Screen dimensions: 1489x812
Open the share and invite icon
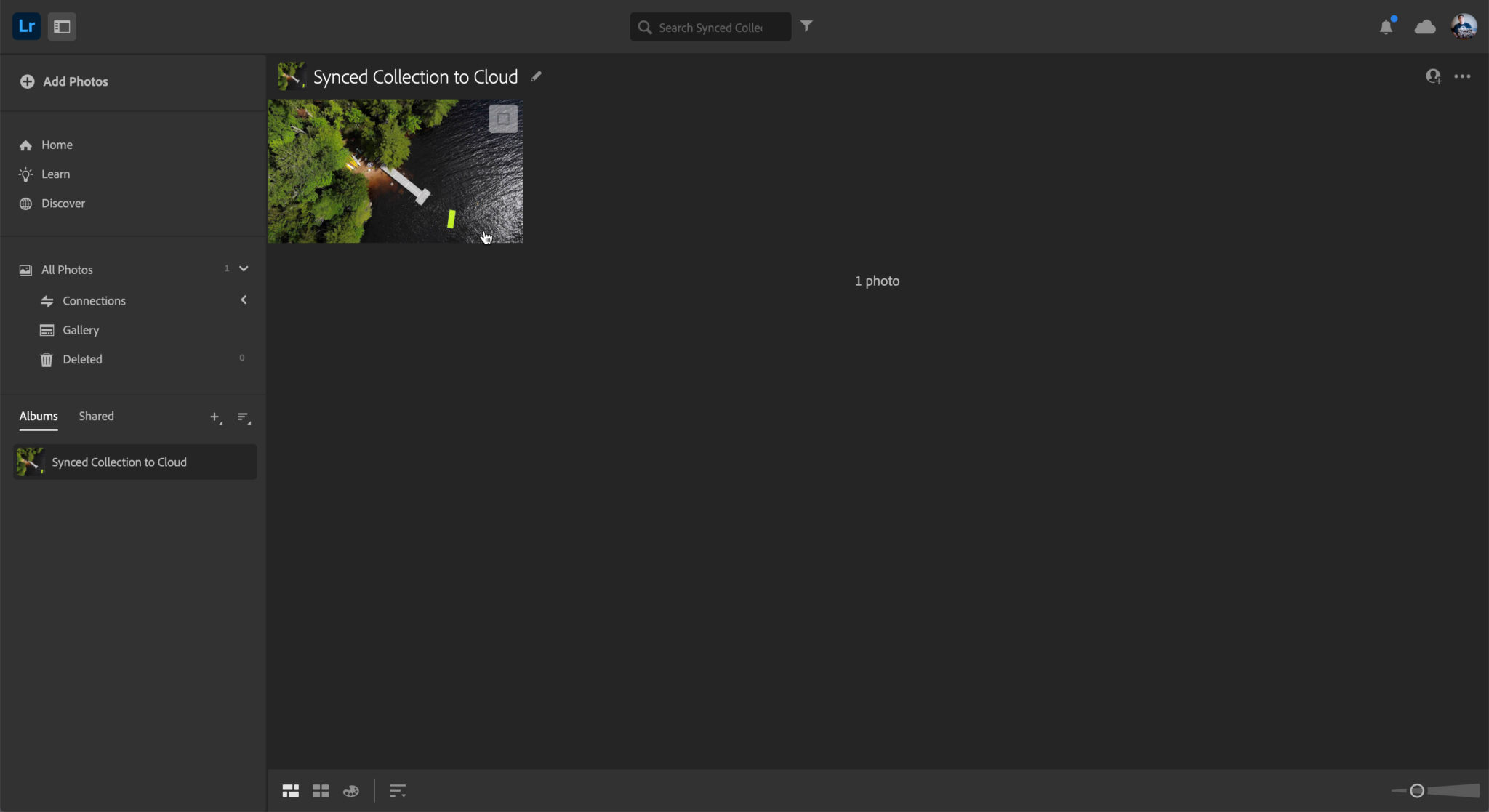(x=1433, y=76)
